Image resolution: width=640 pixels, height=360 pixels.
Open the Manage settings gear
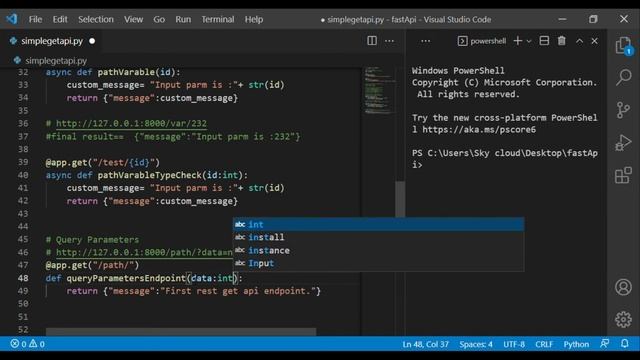tap(623, 319)
